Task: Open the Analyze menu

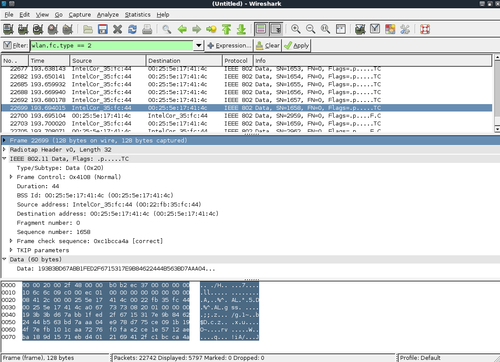Action: click(108, 15)
